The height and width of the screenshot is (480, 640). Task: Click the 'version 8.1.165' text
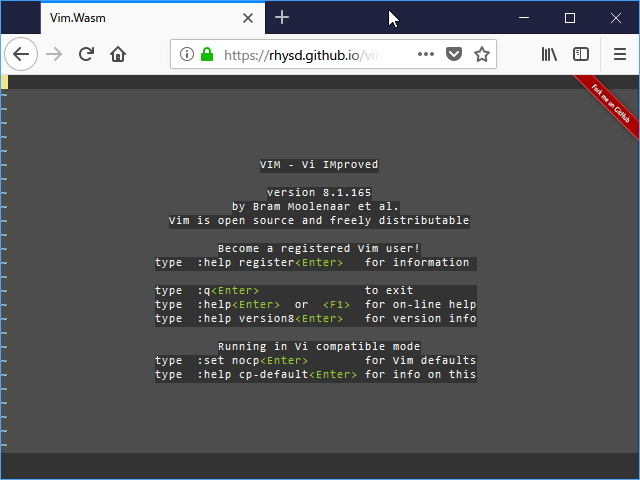click(x=319, y=193)
